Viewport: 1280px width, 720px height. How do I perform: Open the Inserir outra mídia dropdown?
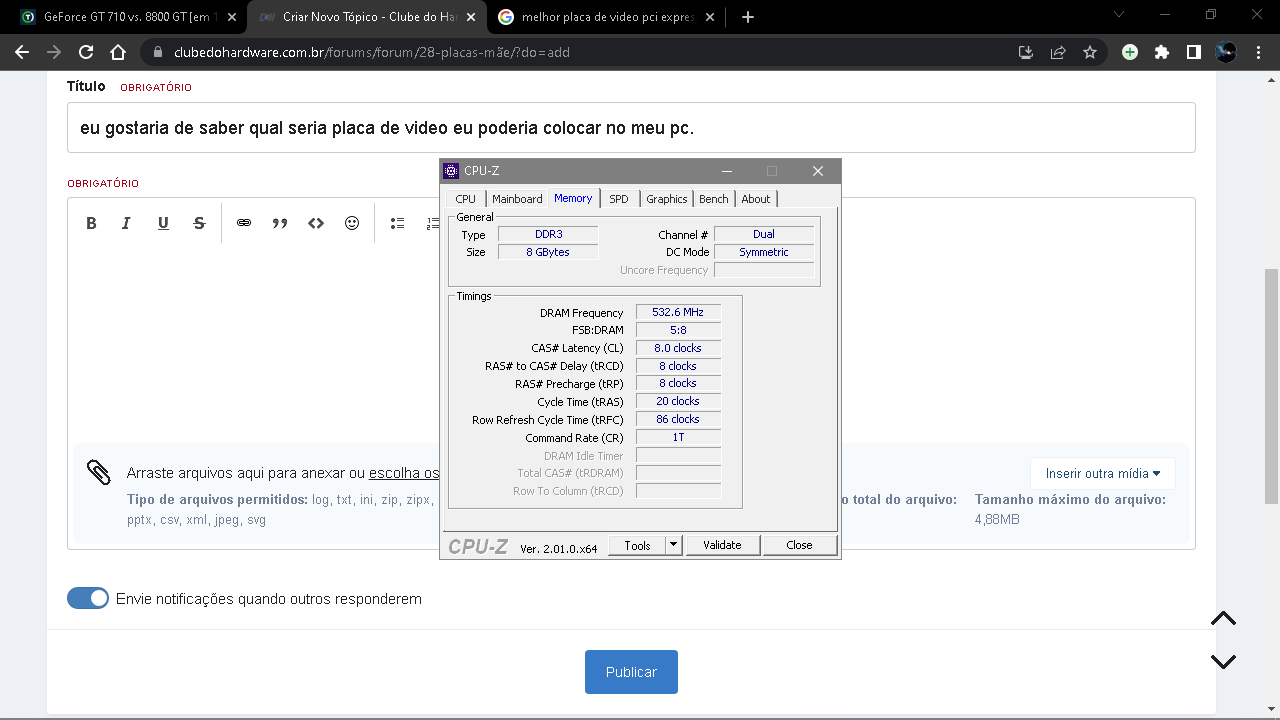point(1103,473)
